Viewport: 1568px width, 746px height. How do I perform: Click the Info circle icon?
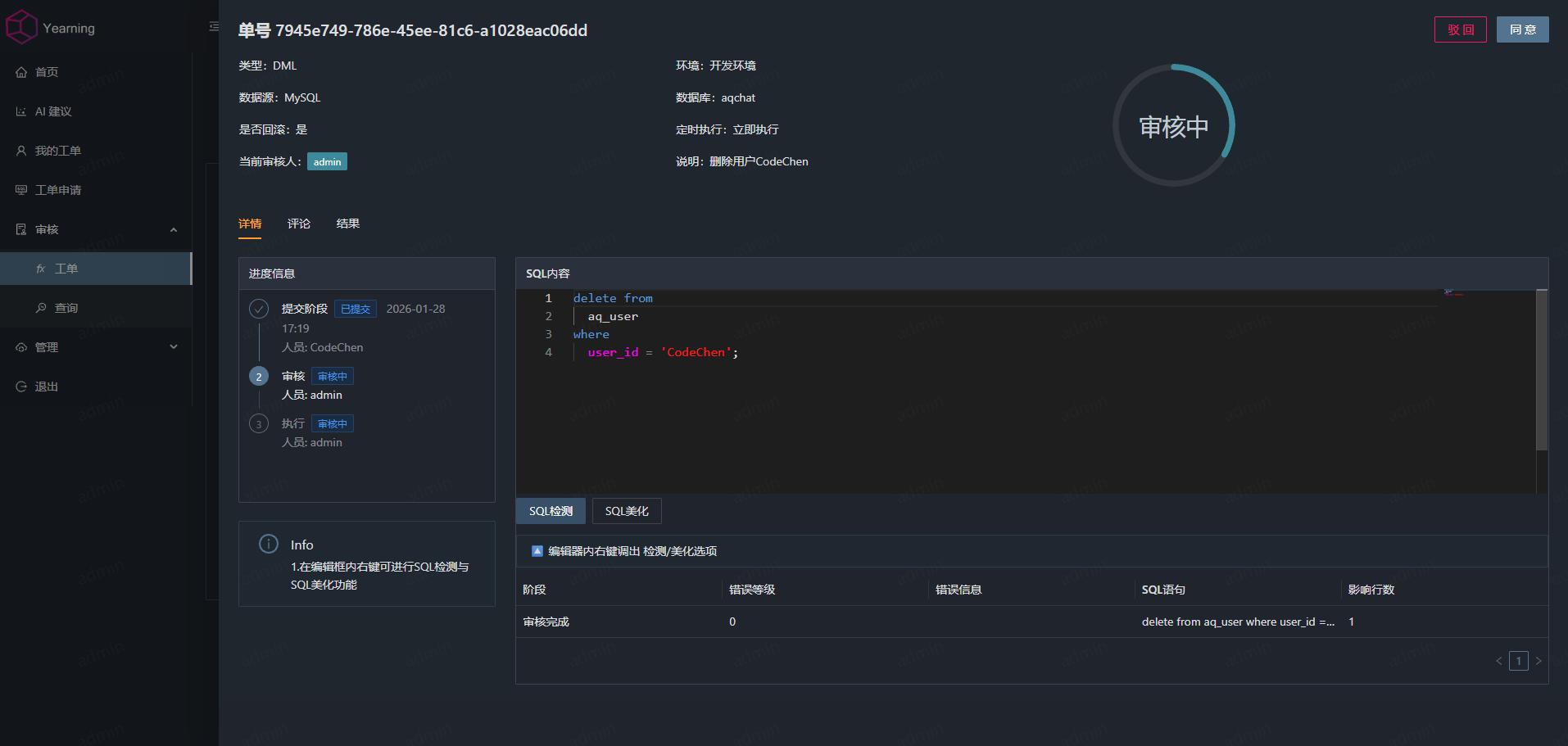point(269,544)
